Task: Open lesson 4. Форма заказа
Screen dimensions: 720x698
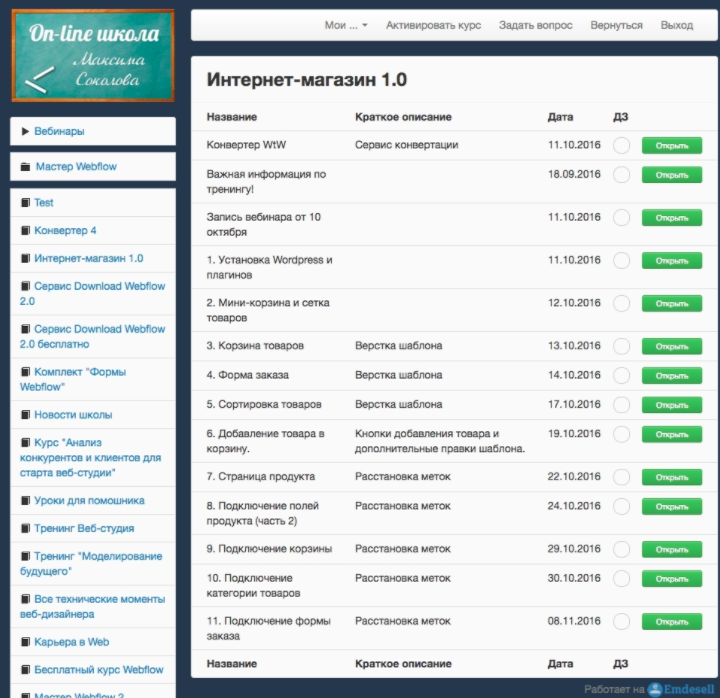Action: coord(672,376)
